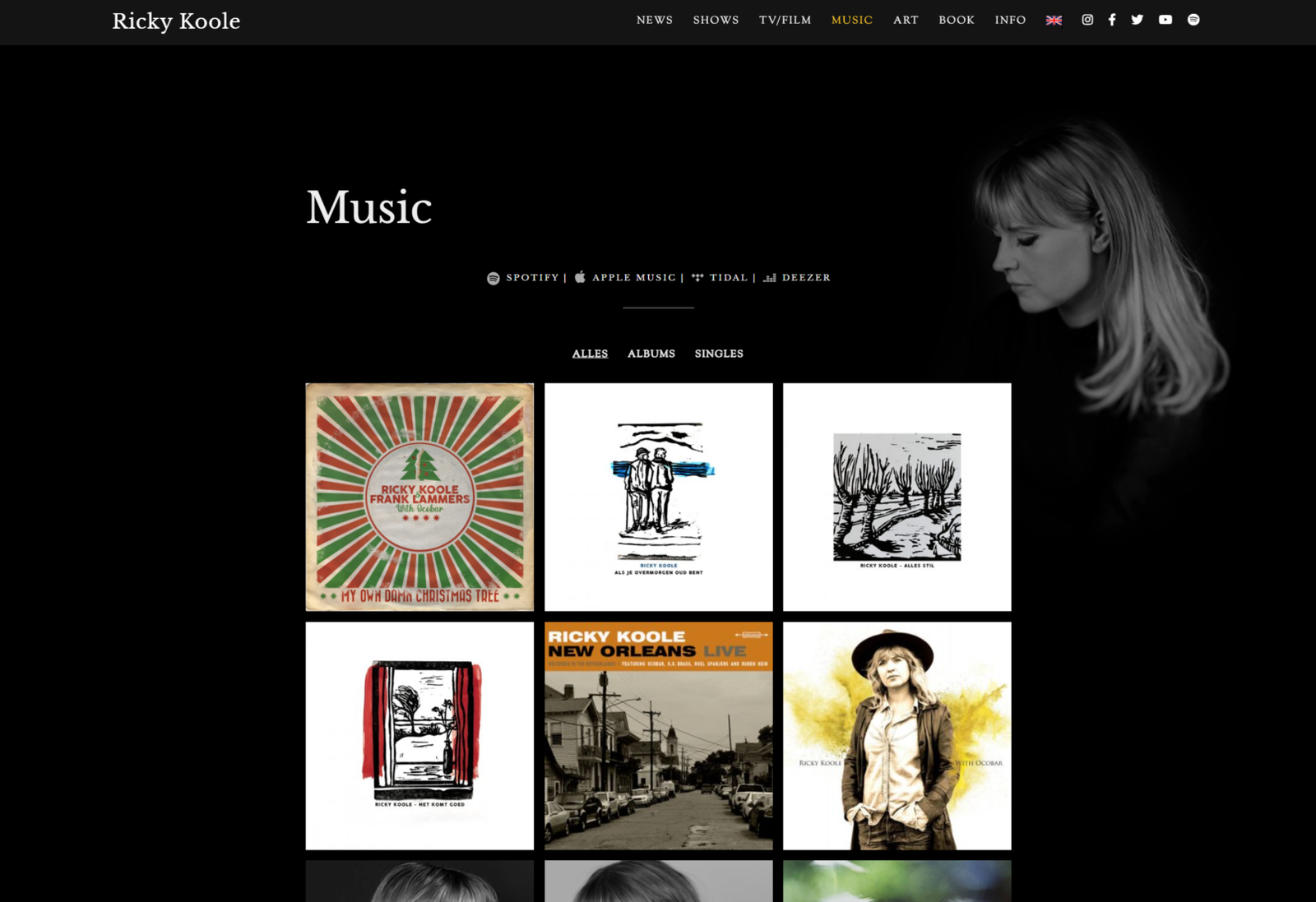The image size is (1316, 902).
Task: Show all releases via ALLES filter
Action: (x=589, y=353)
